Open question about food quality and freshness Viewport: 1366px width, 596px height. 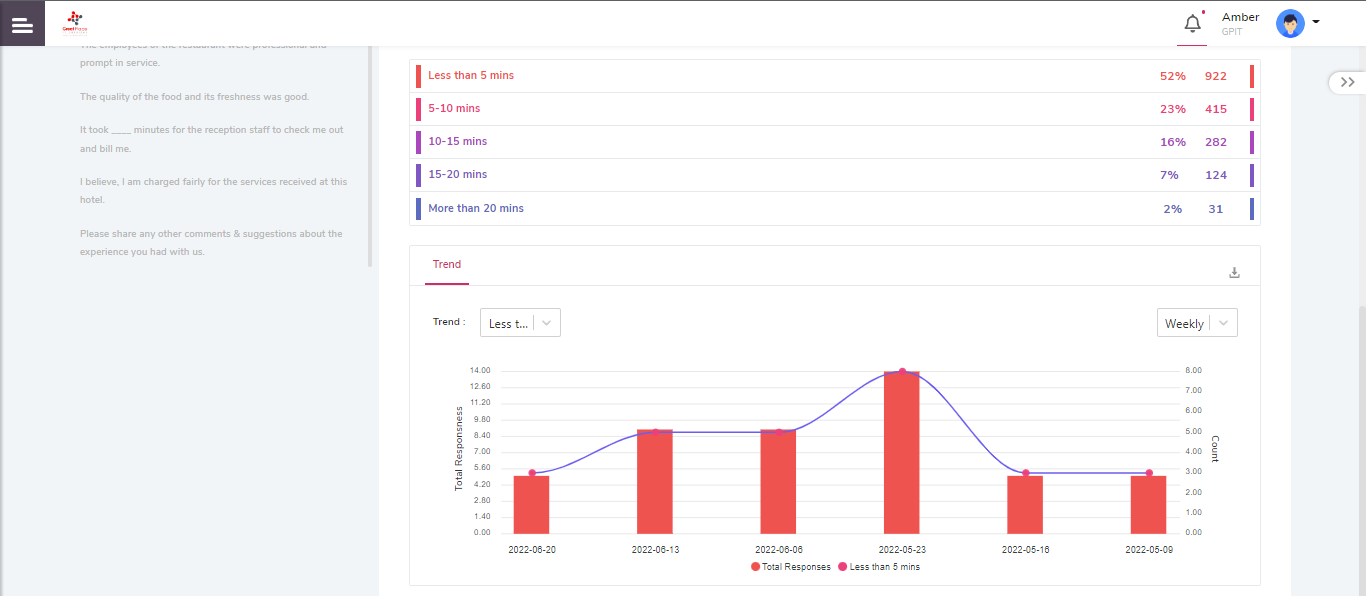(x=195, y=97)
